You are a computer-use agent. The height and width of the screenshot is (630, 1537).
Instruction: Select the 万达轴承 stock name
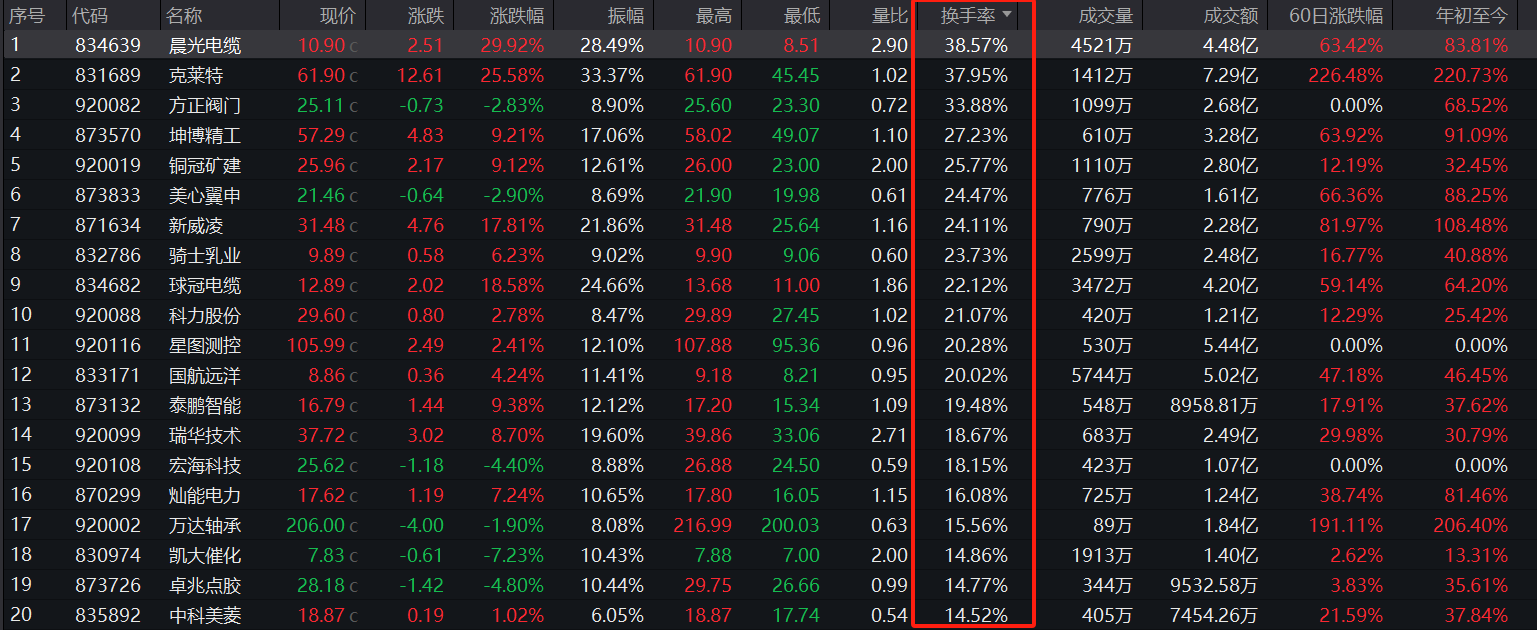point(205,525)
